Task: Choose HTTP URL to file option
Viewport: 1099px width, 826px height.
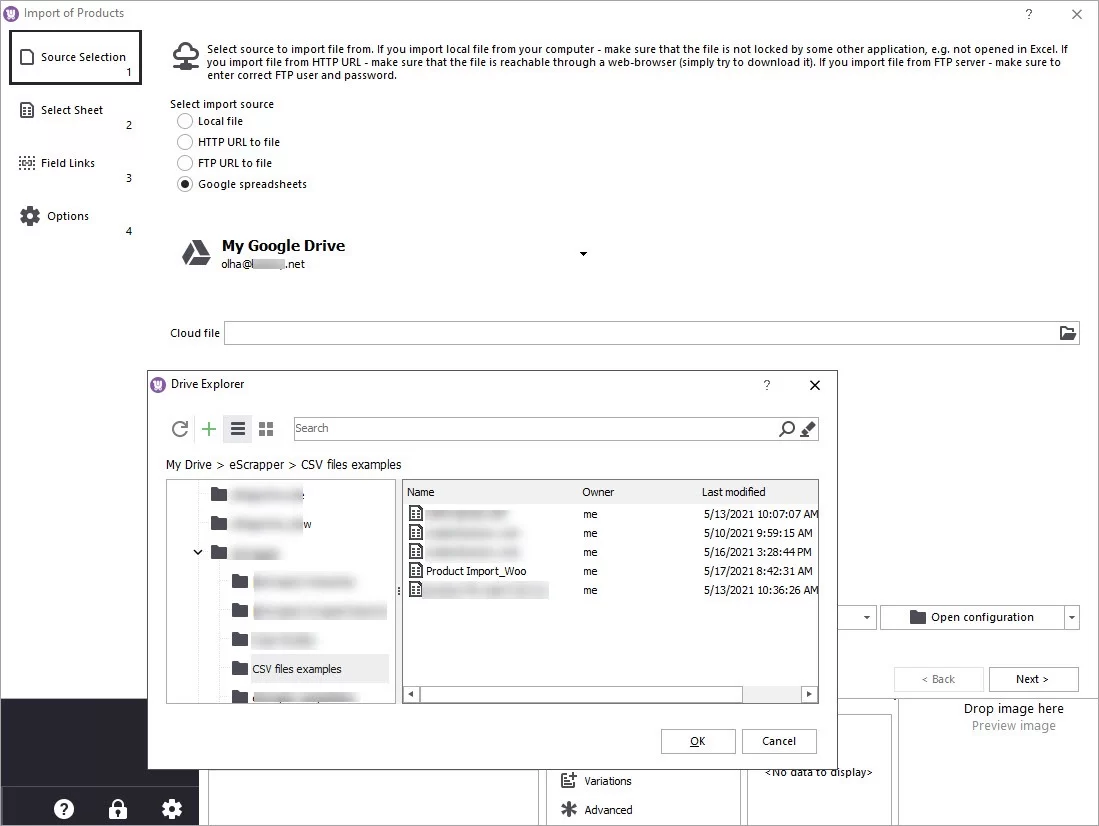Action: (185, 142)
